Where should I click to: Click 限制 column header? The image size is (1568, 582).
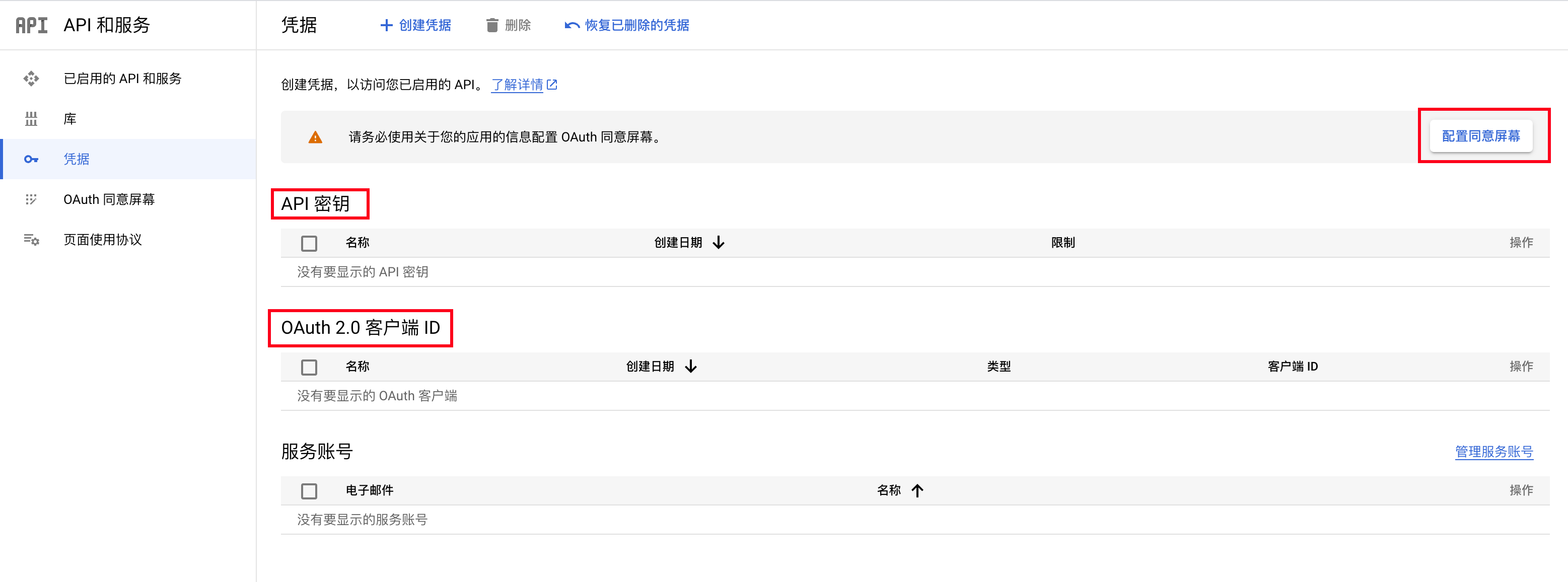pyautogui.click(x=1063, y=243)
